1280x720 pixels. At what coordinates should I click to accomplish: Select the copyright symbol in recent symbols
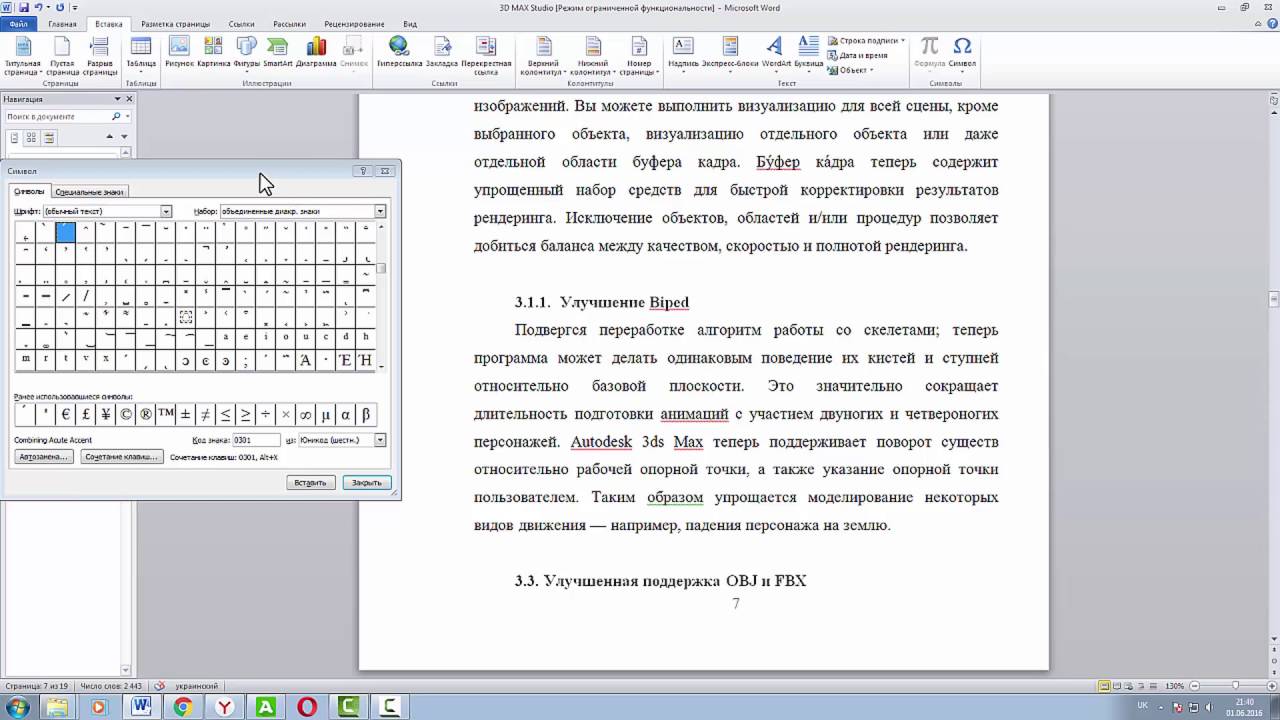click(125, 414)
